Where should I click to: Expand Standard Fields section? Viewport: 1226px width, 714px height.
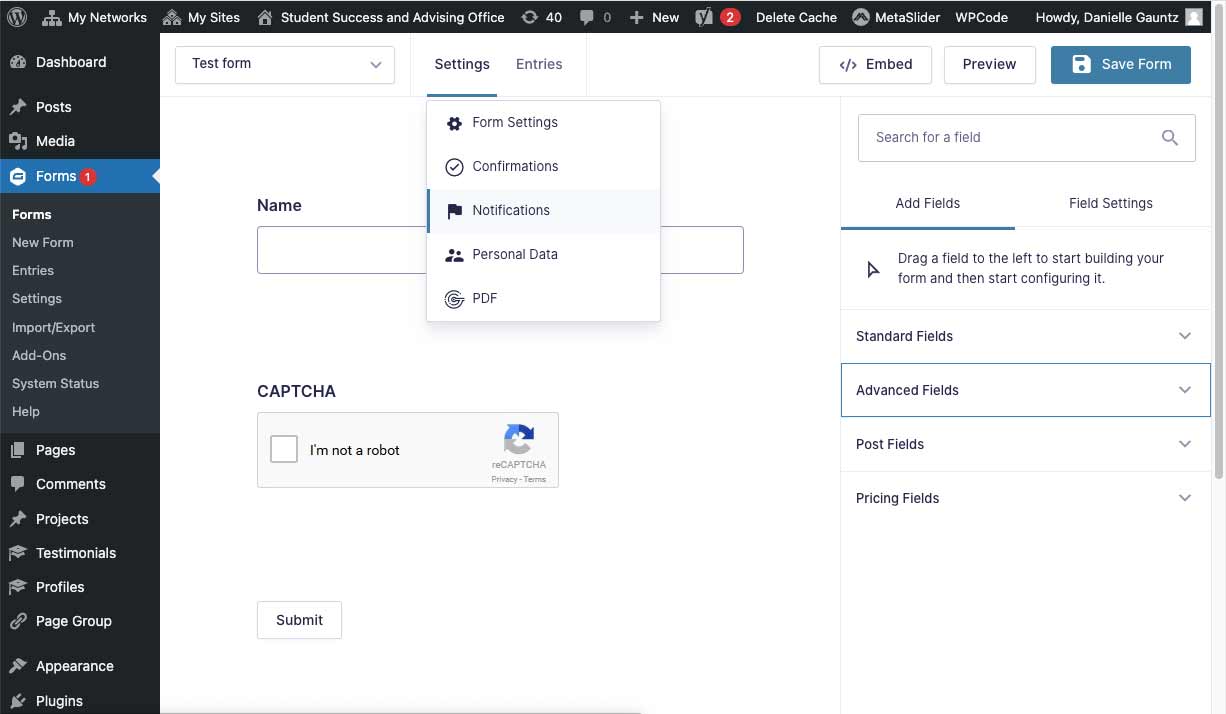coord(1026,336)
